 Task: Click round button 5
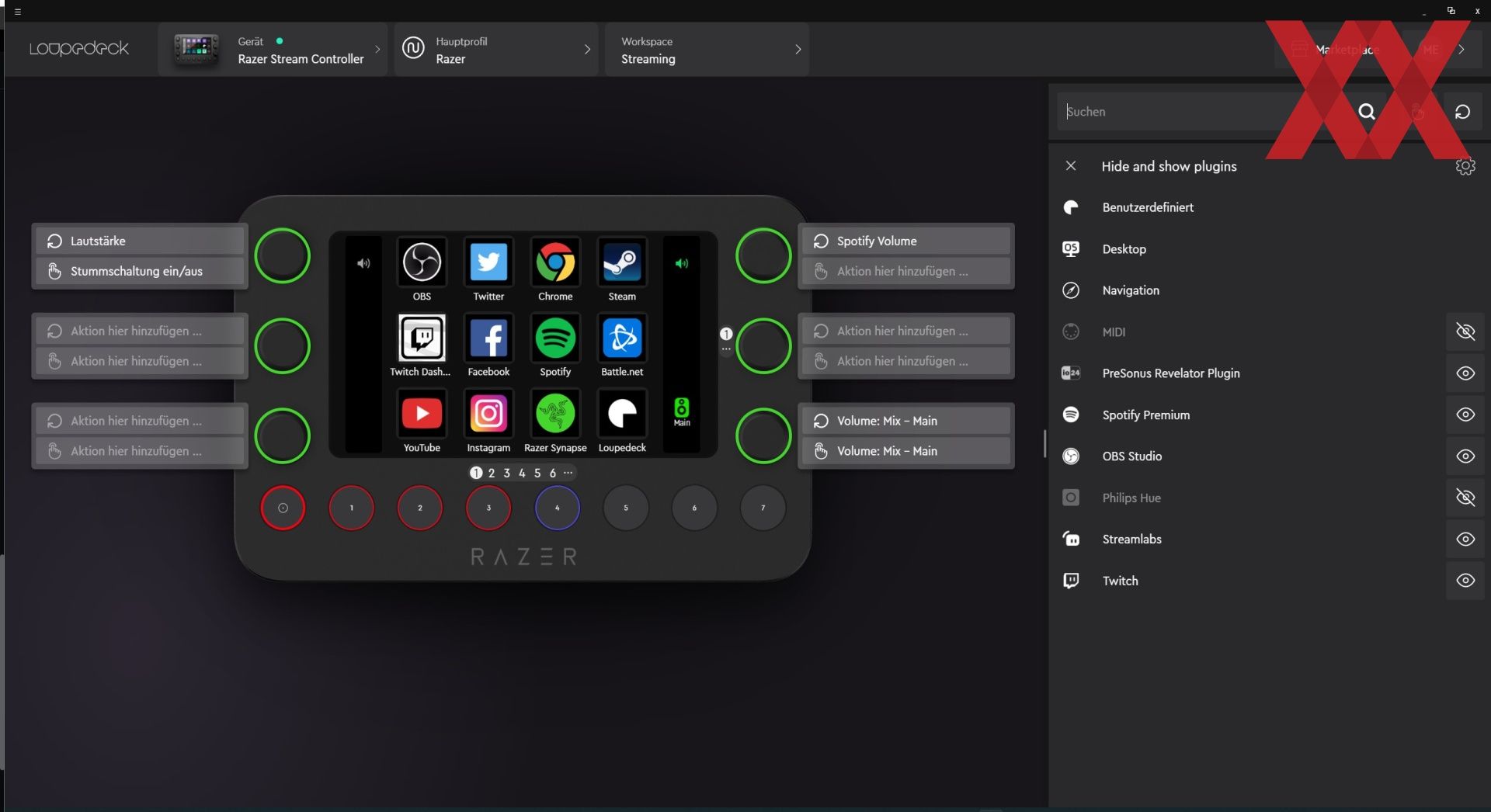[x=626, y=508]
